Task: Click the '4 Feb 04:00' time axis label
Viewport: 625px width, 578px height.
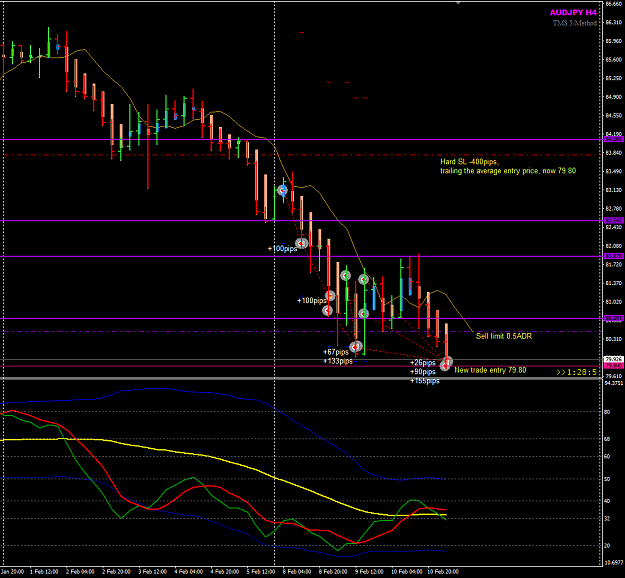Action: [189, 572]
